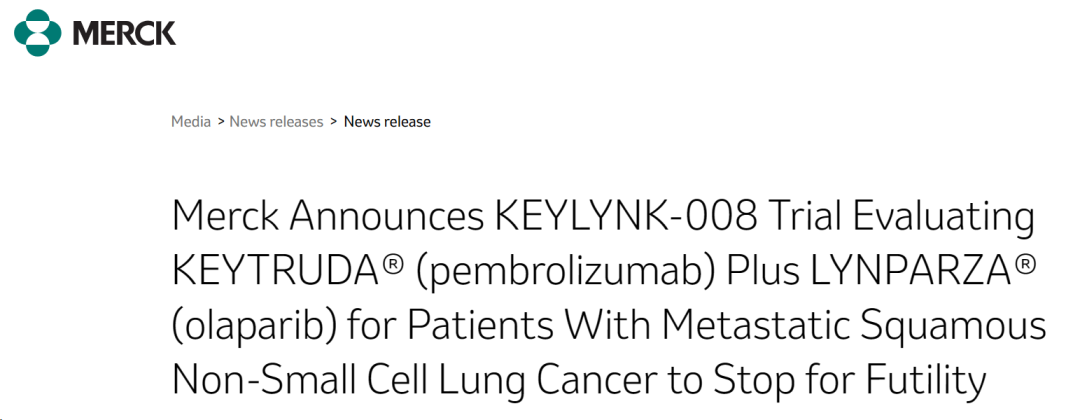Image resolution: width=1080 pixels, height=420 pixels.
Task: Click the word KEYTRUDA in headline
Action: [277, 273]
